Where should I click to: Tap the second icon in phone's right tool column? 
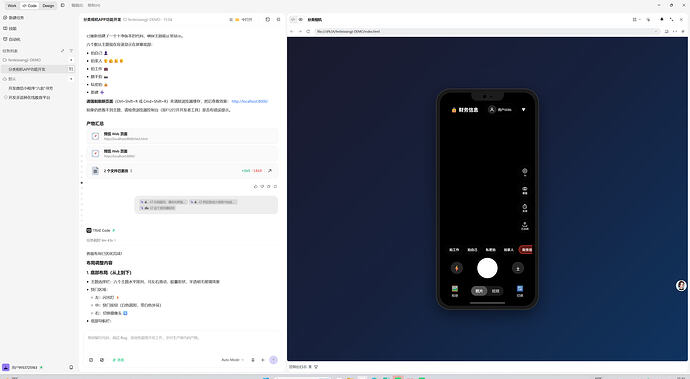[525, 190]
